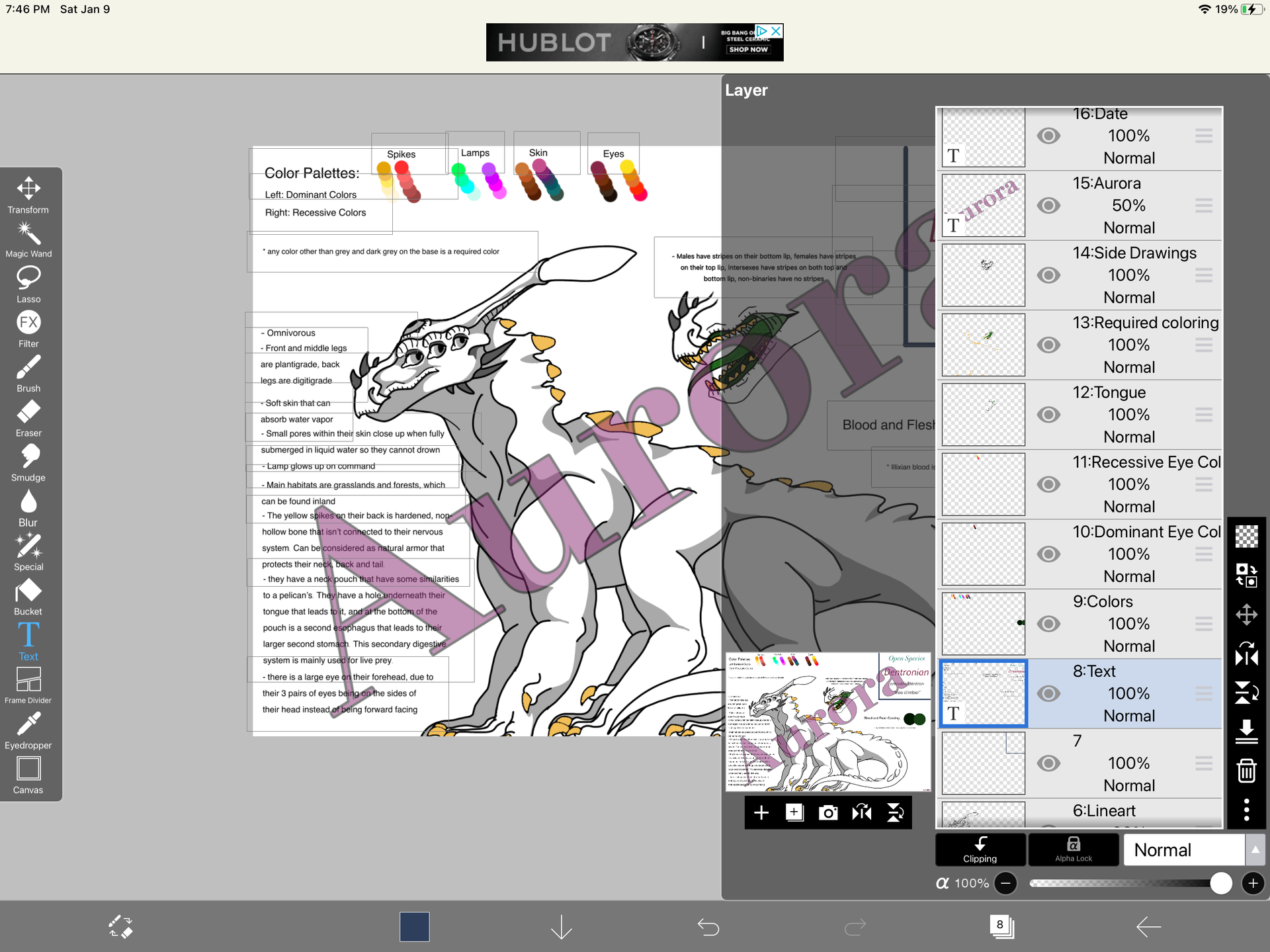The height and width of the screenshot is (952, 1270).
Task: Select the 12:Tongue layer
Action: pos(1080,415)
